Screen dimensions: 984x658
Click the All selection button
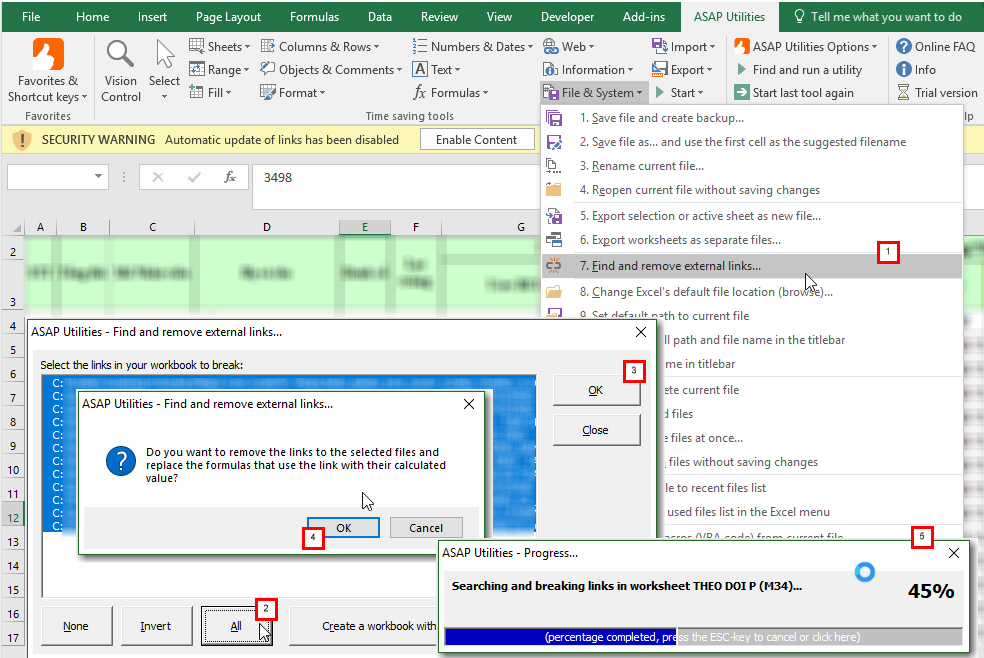click(237, 626)
